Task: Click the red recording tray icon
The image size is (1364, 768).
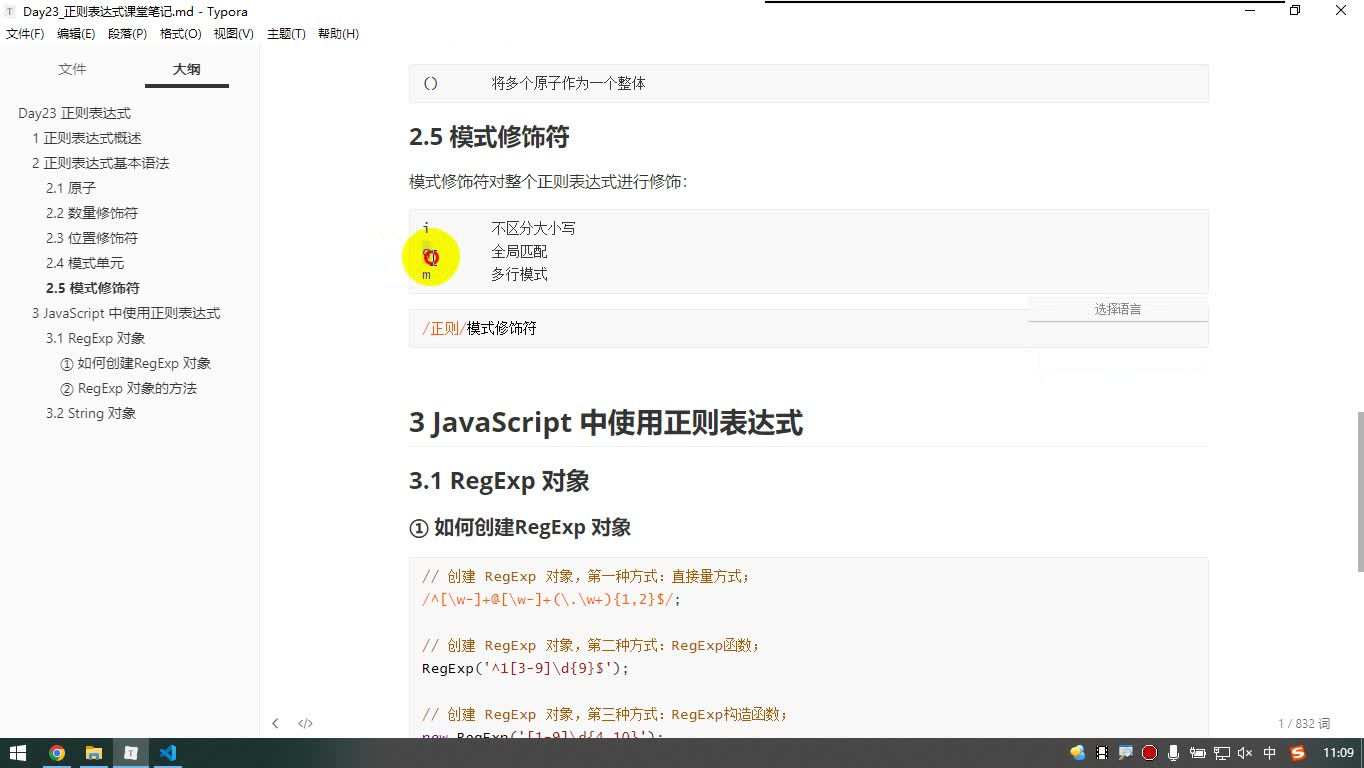Action: [1149, 753]
